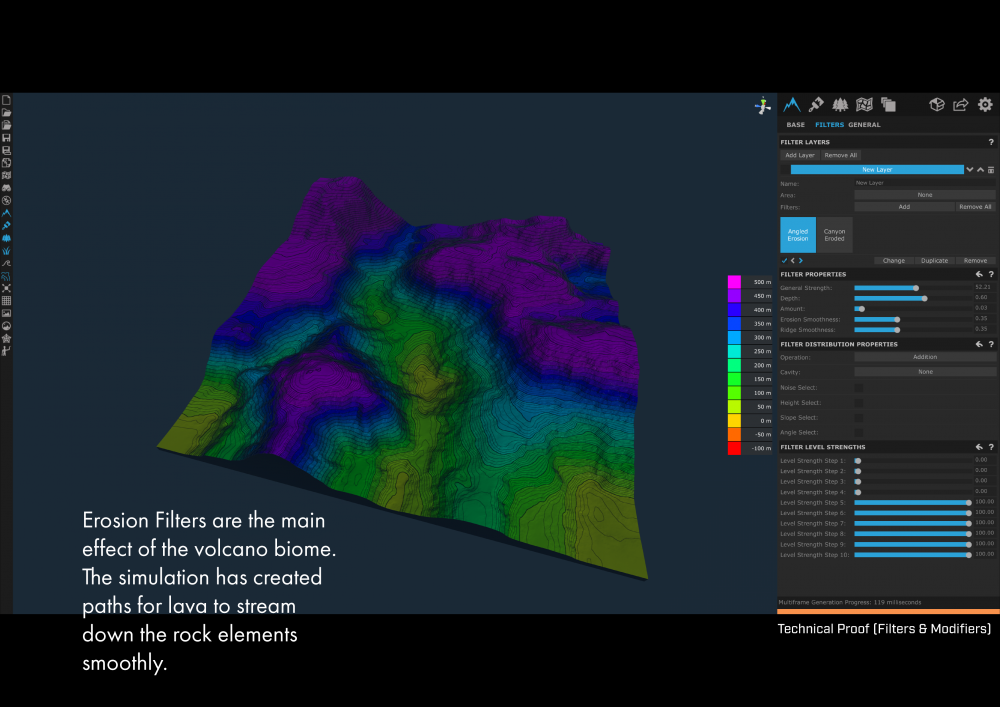Open the Operation dropdown showing Addition
The image size is (1000, 707).
point(924,357)
